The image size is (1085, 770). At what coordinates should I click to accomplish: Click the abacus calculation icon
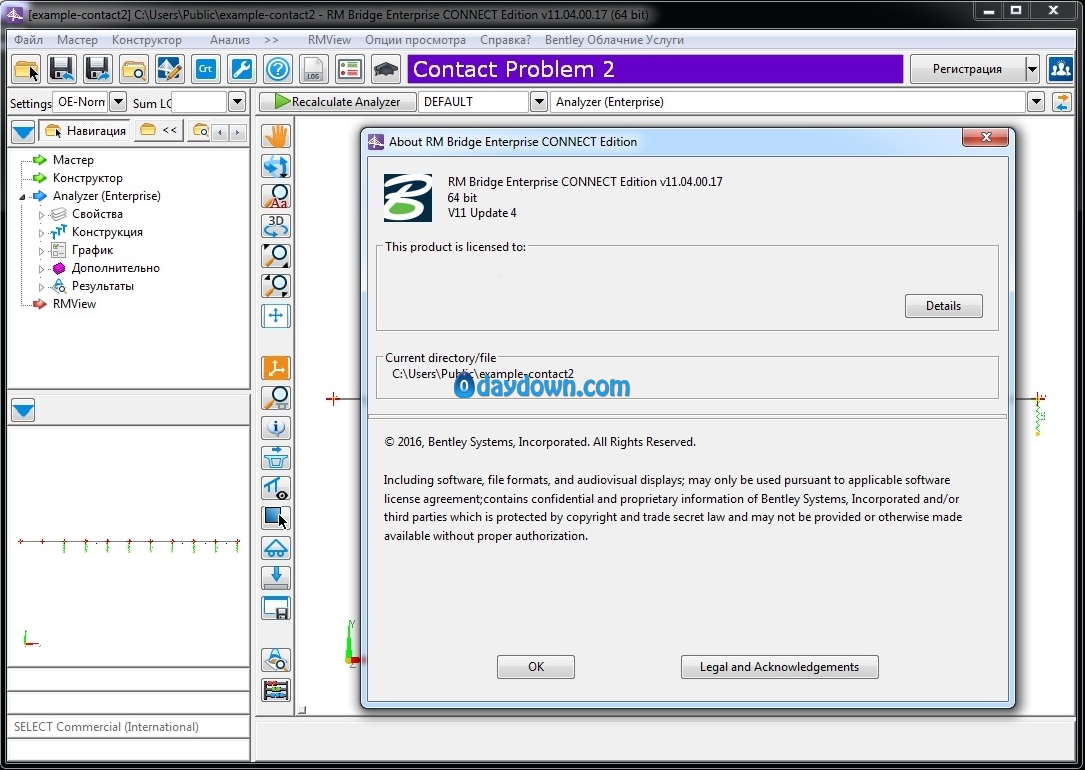point(276,690)
